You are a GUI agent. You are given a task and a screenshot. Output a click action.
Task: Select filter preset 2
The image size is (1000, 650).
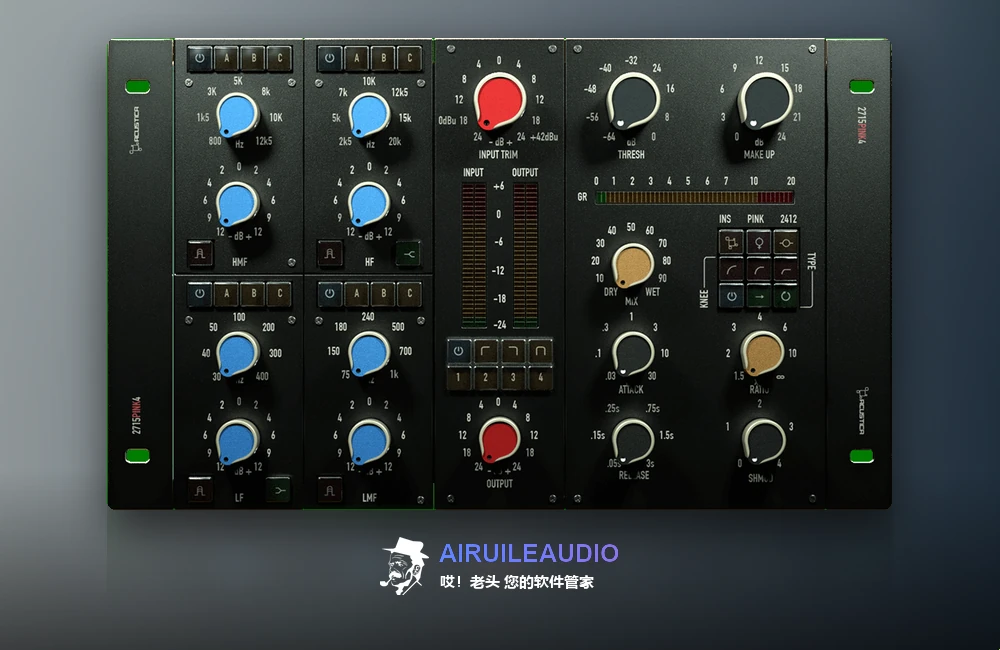click(x=486, y=378)
